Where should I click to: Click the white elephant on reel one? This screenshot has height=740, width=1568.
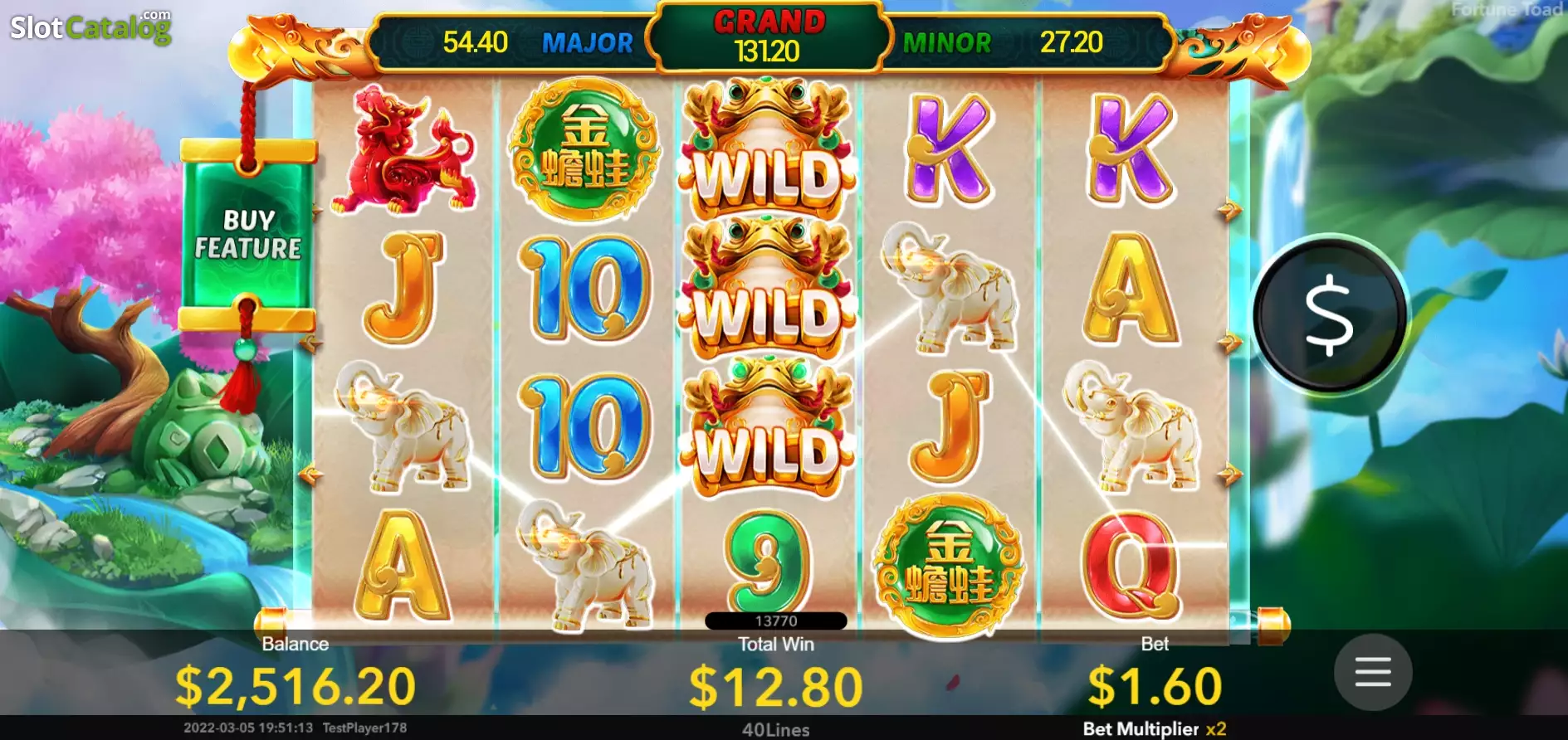click(402, 426)
